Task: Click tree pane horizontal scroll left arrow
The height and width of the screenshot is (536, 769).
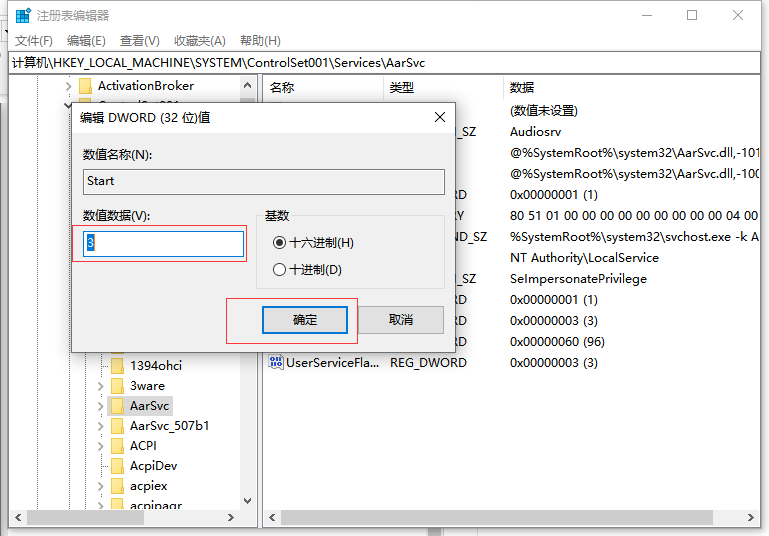Action: coord(18,517)
